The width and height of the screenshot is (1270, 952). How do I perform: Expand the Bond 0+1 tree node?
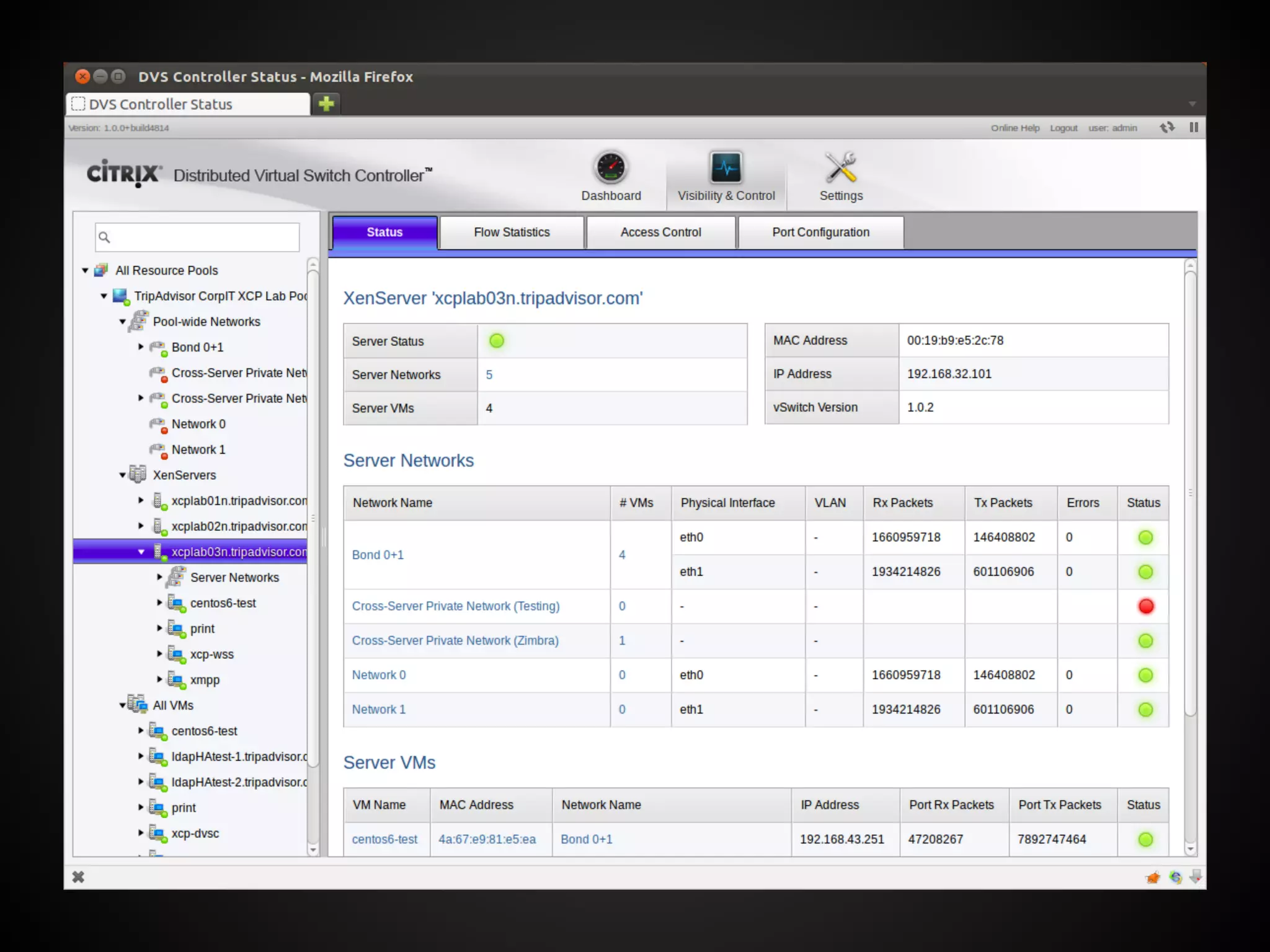[141, 347]
